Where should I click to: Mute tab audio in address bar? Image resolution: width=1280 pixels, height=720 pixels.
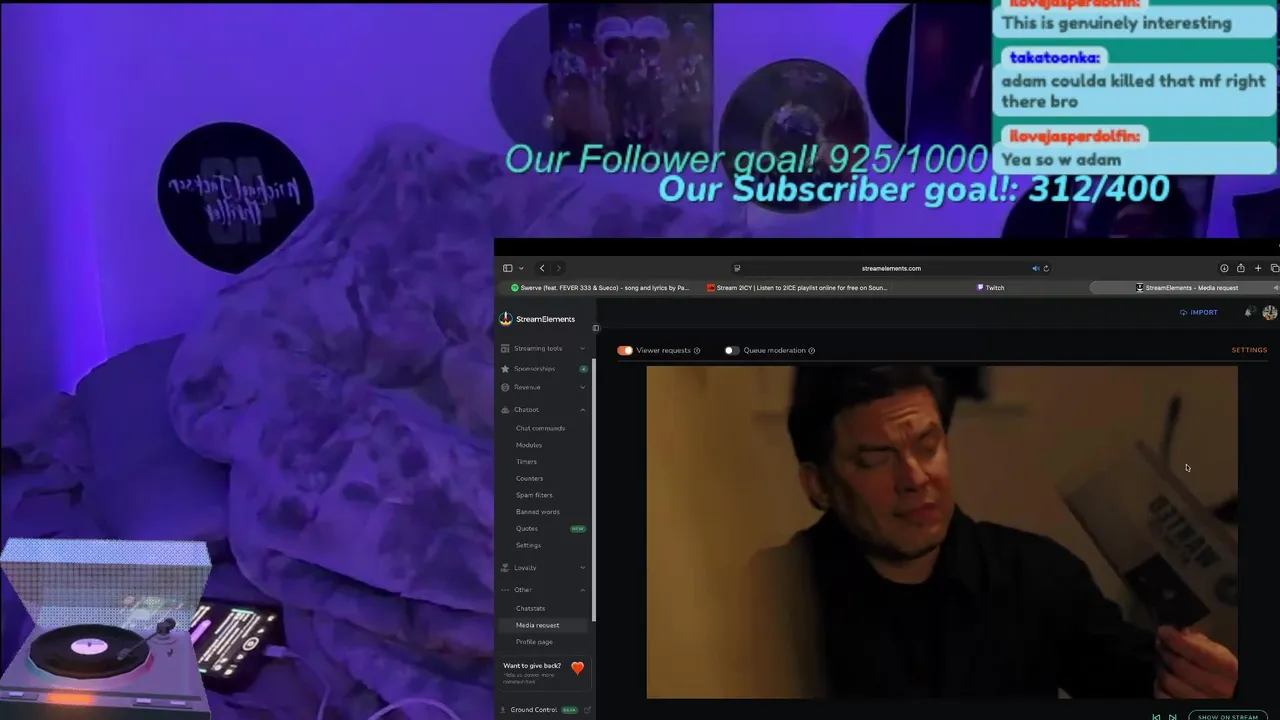point(1035,268)
